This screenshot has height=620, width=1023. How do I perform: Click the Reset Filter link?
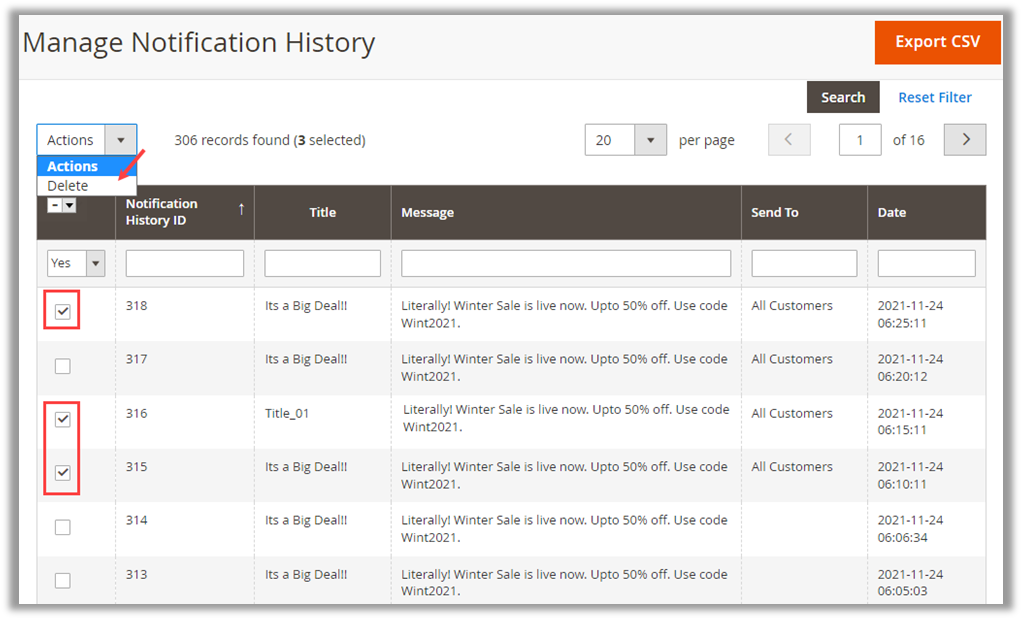pyautogui.click(x=934, y=97)
